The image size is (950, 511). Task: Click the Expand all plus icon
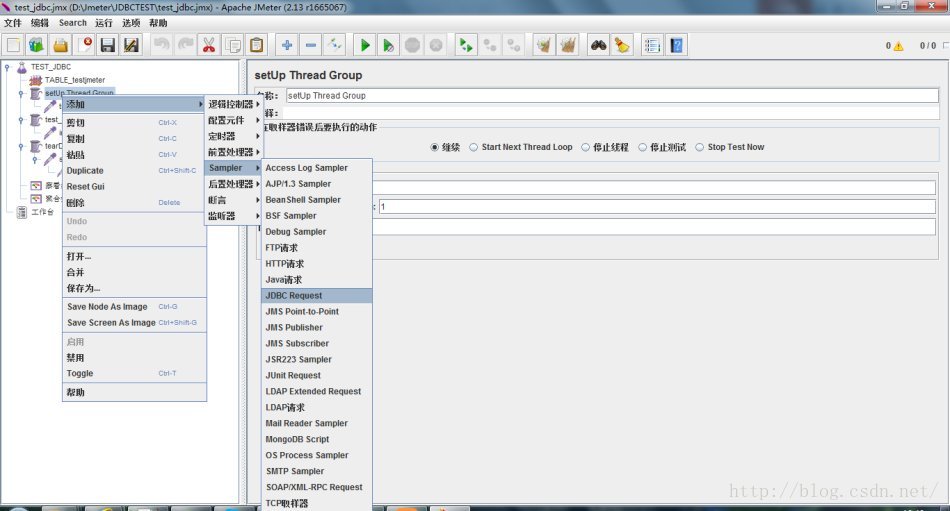287,45
